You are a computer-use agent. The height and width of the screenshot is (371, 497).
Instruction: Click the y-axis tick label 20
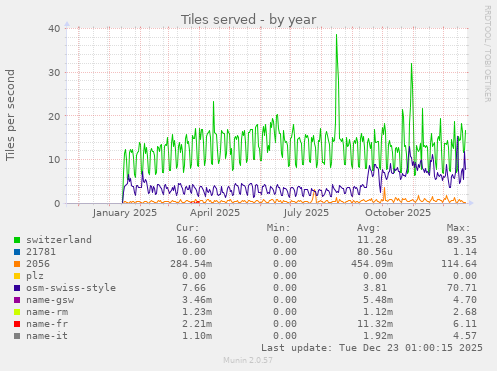click(x=54, y=116)
